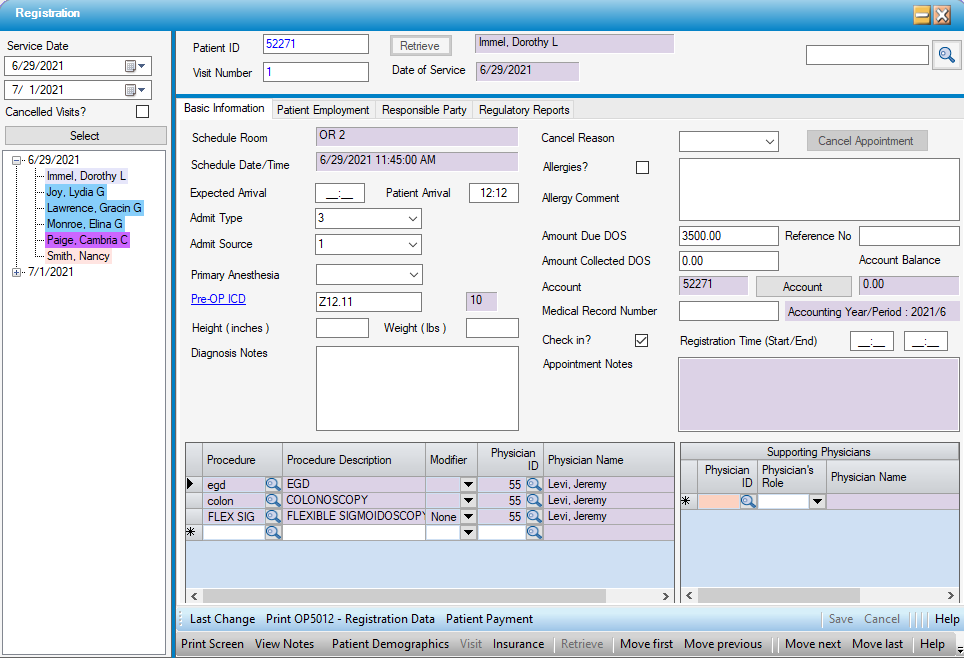Viewport: 964px width, 658px height.
Task: Click the search magnifier button at top right
Action: pos(945,56)
